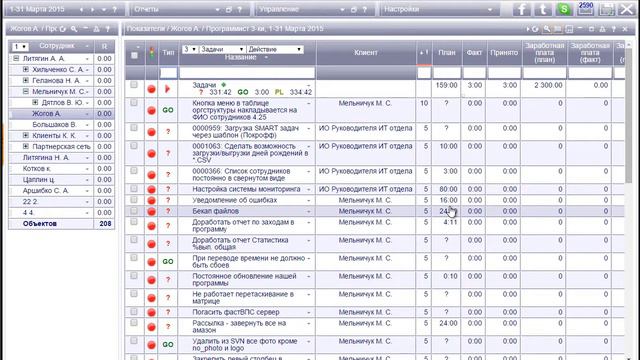Check the box for Рассылка - завернуть все
The width and height of the screenshot is (640, 360).
(134, 322)
